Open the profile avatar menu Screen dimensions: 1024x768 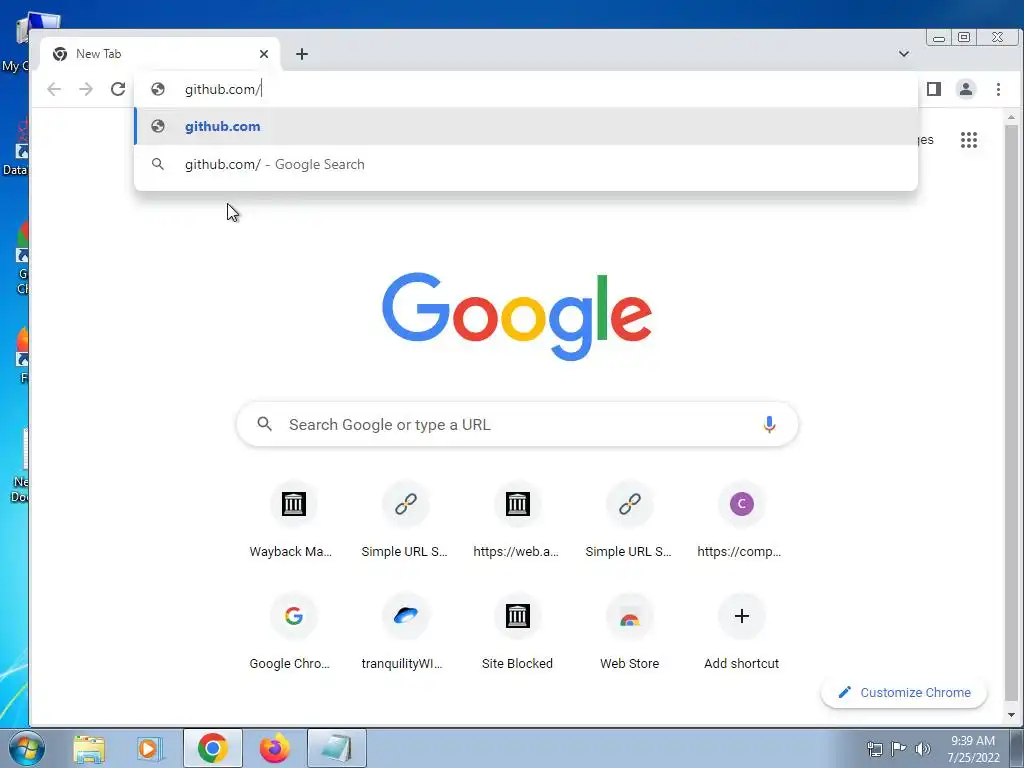[x=966, y=89]
